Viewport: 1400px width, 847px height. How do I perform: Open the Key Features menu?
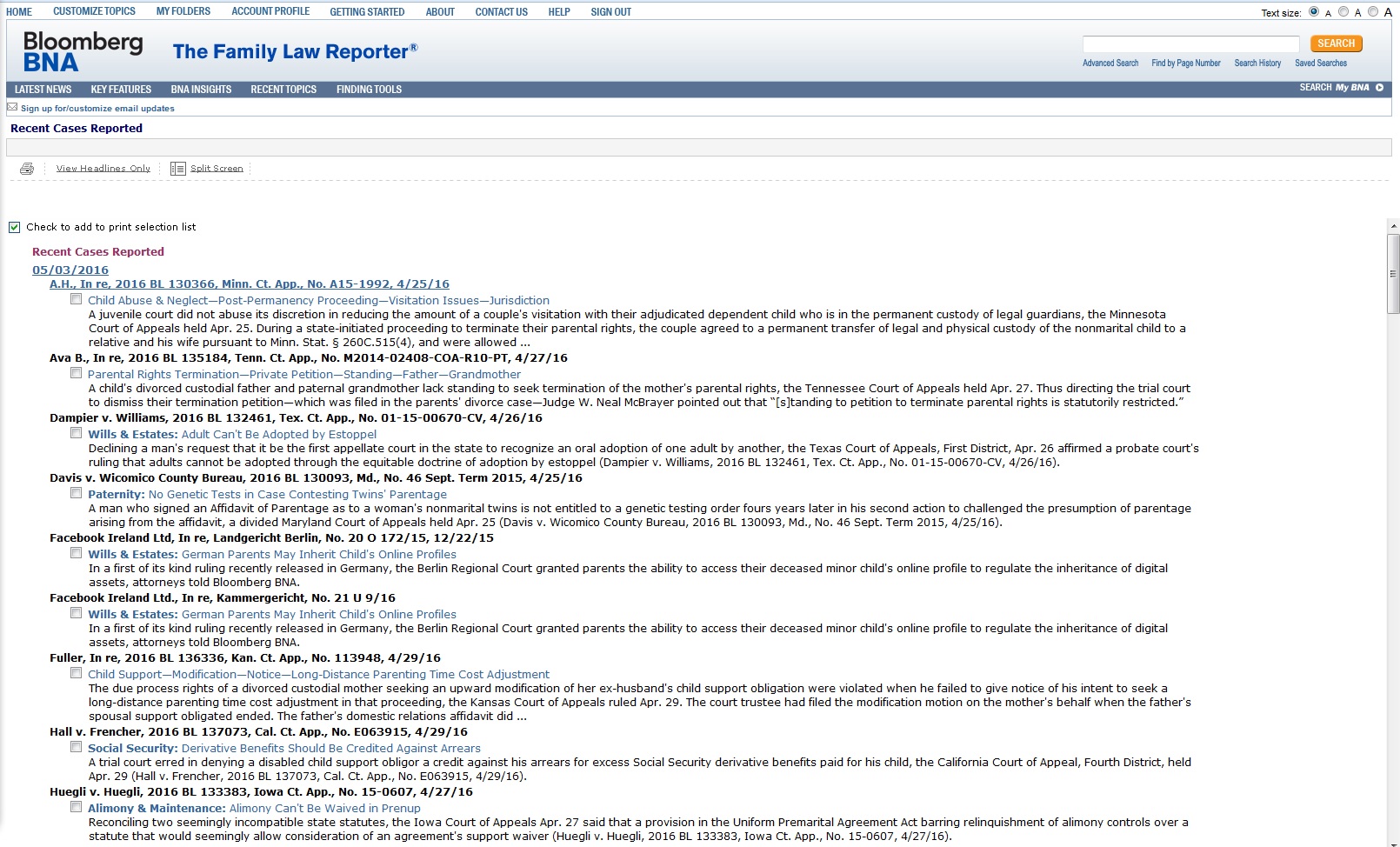click(x=121, y=90)
